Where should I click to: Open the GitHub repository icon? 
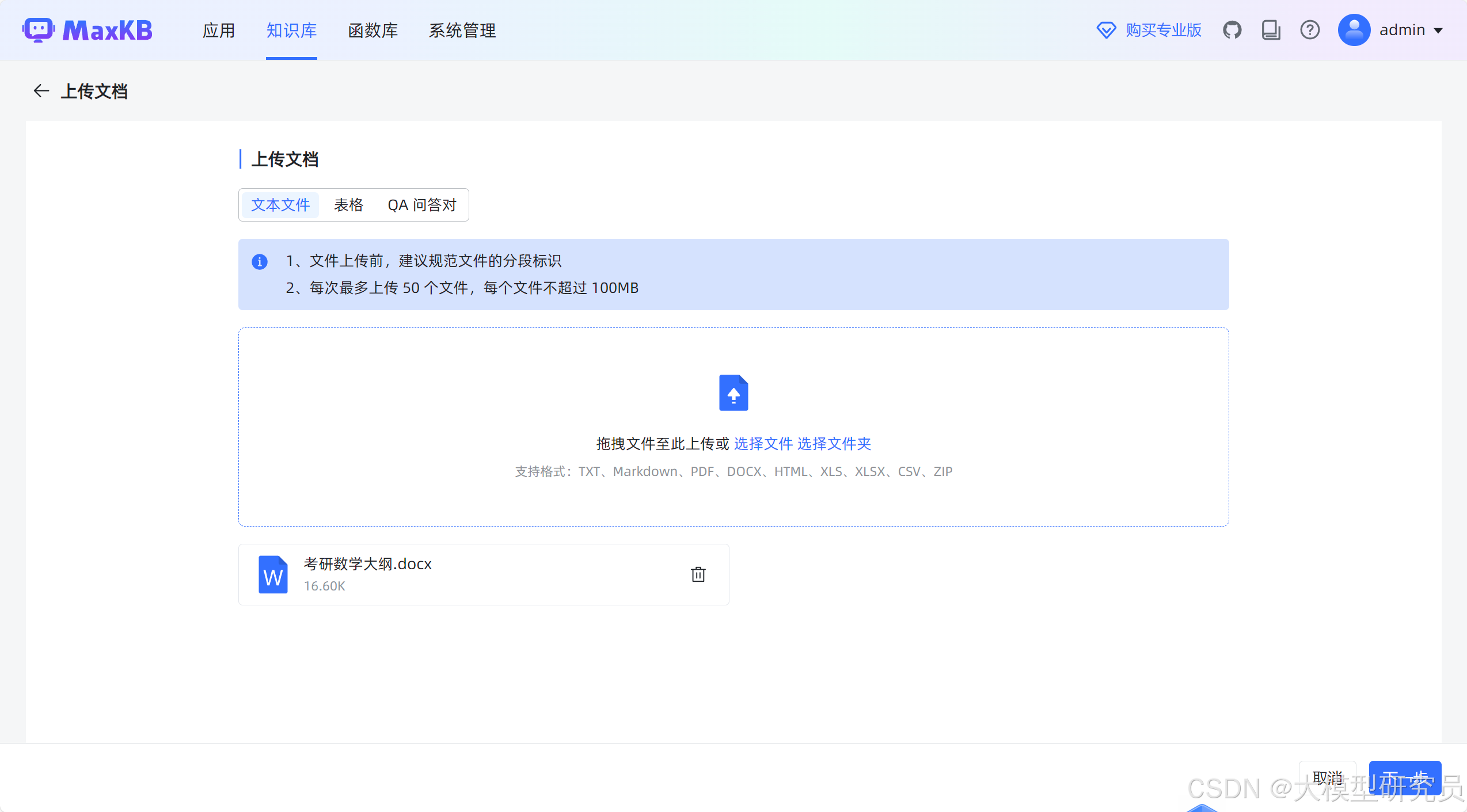(1232, 30)
